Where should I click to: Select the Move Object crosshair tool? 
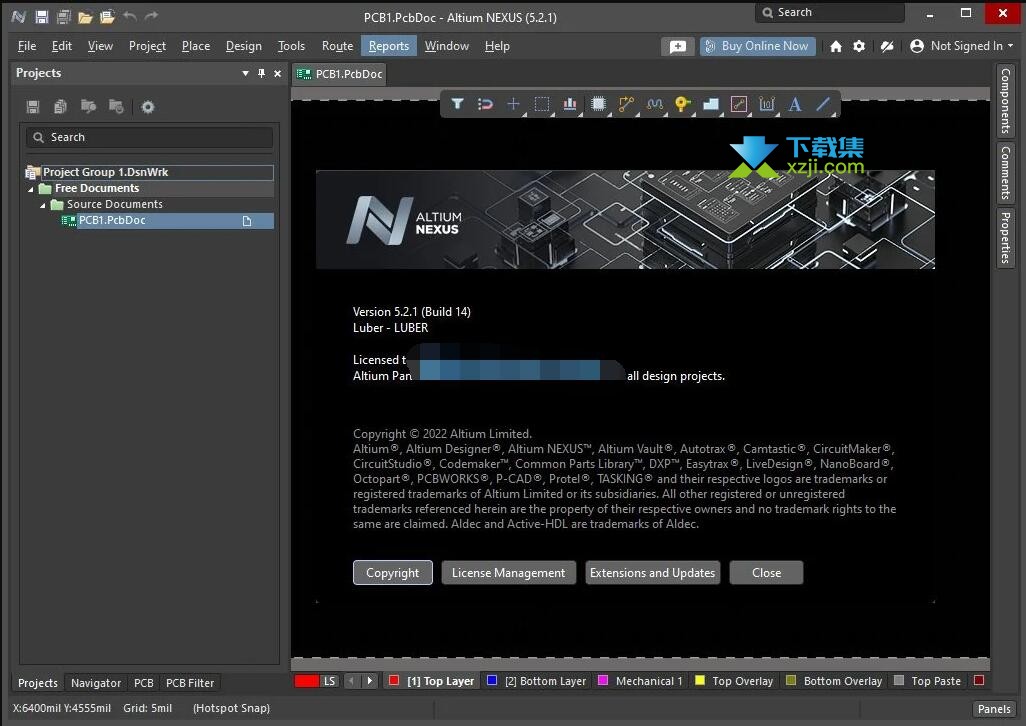tap(514, 104)
